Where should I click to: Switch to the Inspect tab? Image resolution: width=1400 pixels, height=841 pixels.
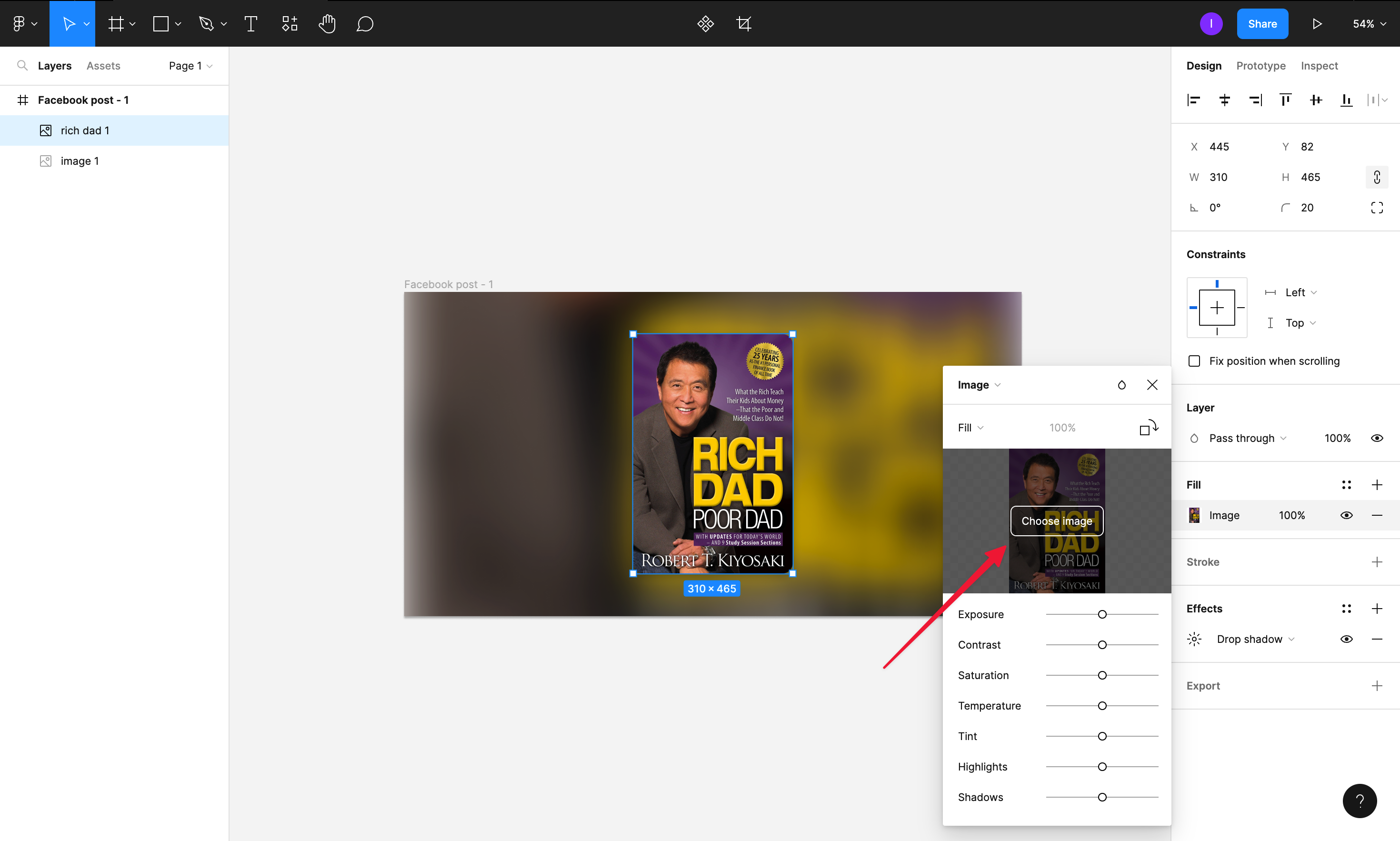(1319, 66)
